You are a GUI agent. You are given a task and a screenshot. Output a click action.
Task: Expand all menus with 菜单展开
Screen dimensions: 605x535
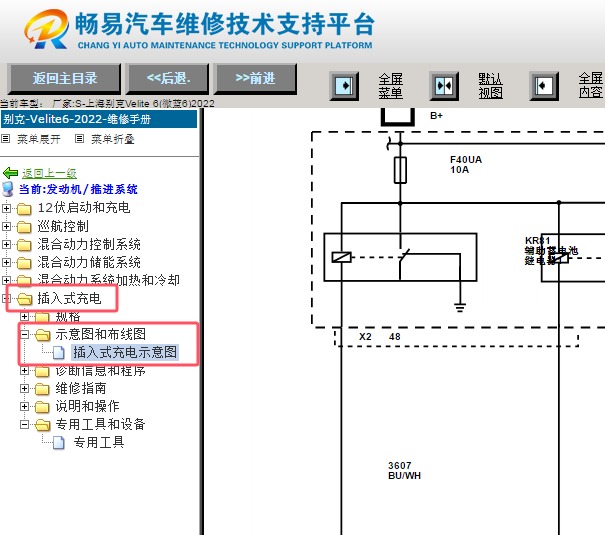[39, 139]
